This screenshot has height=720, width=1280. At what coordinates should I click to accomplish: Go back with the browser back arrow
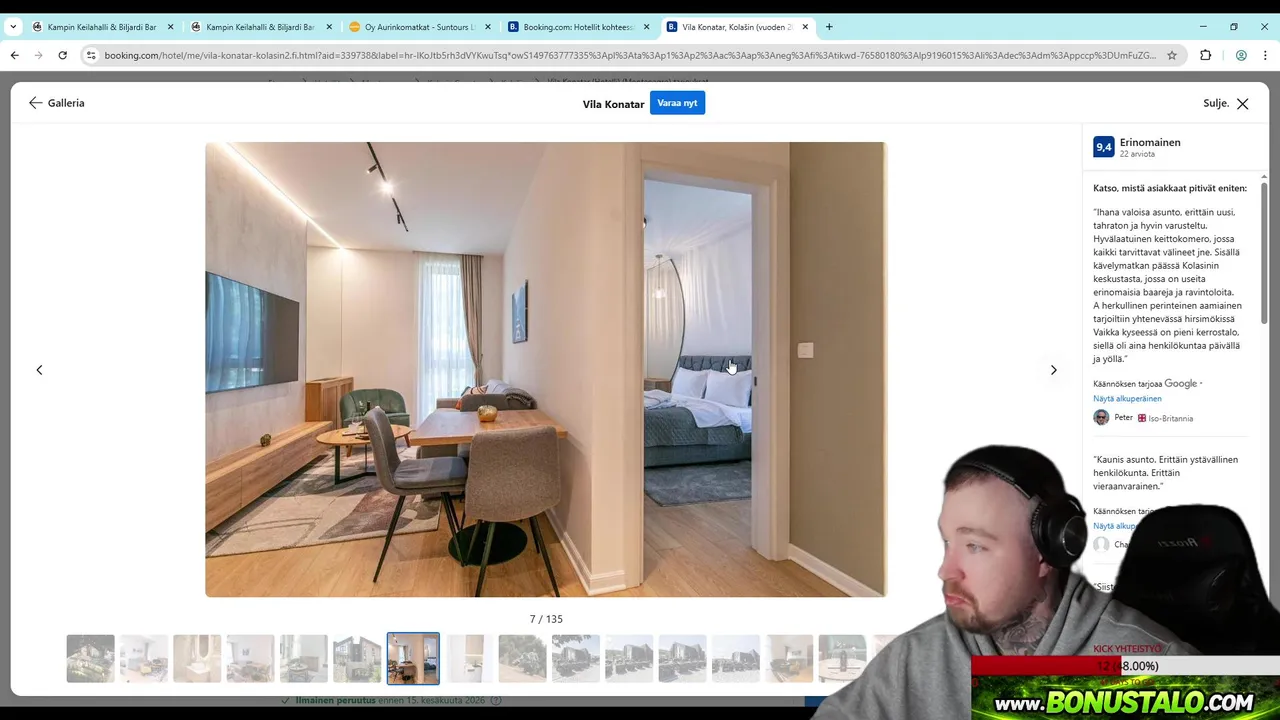[x=14, y=55]
